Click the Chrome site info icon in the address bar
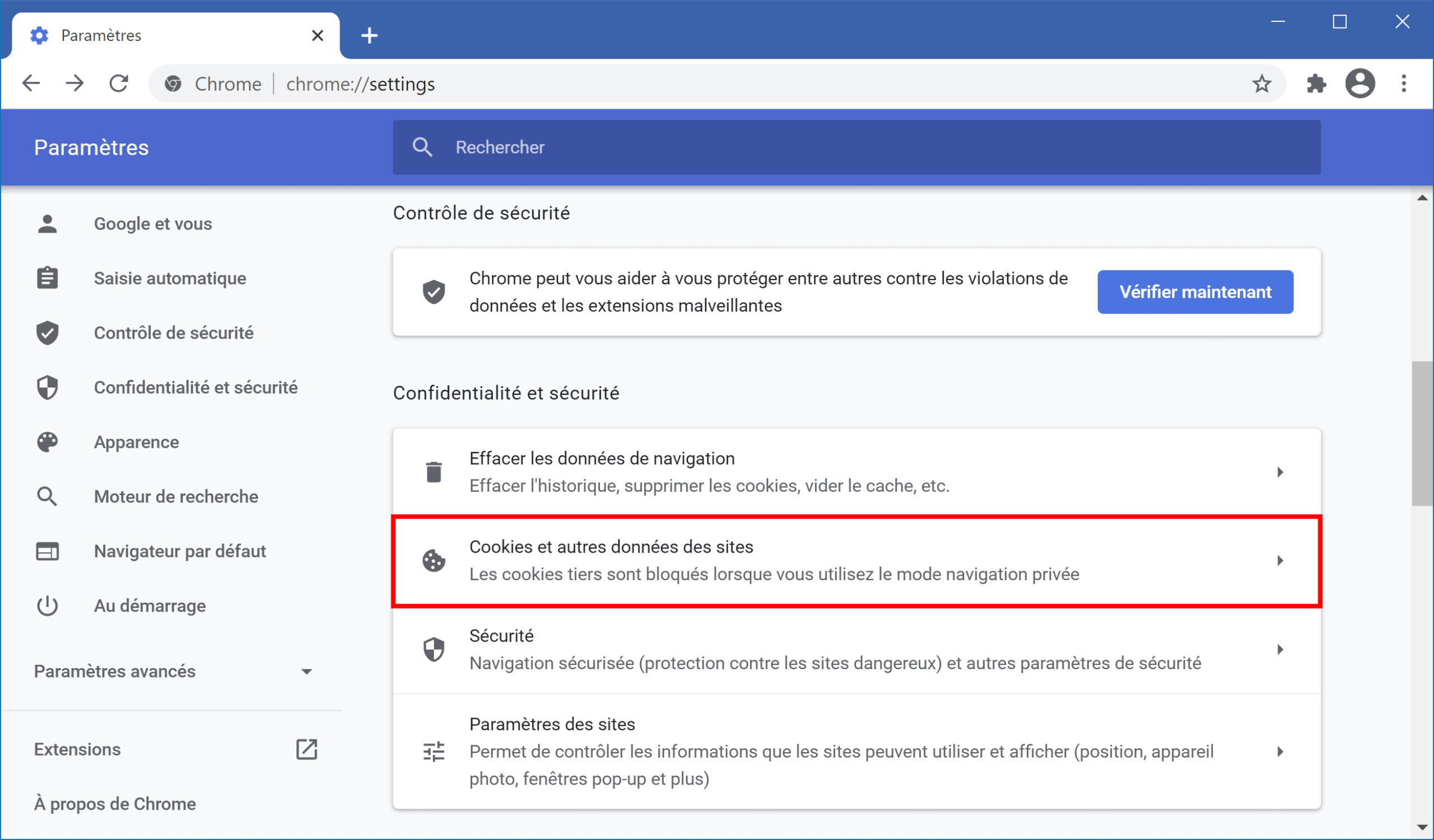 click(x=173, y=83)
